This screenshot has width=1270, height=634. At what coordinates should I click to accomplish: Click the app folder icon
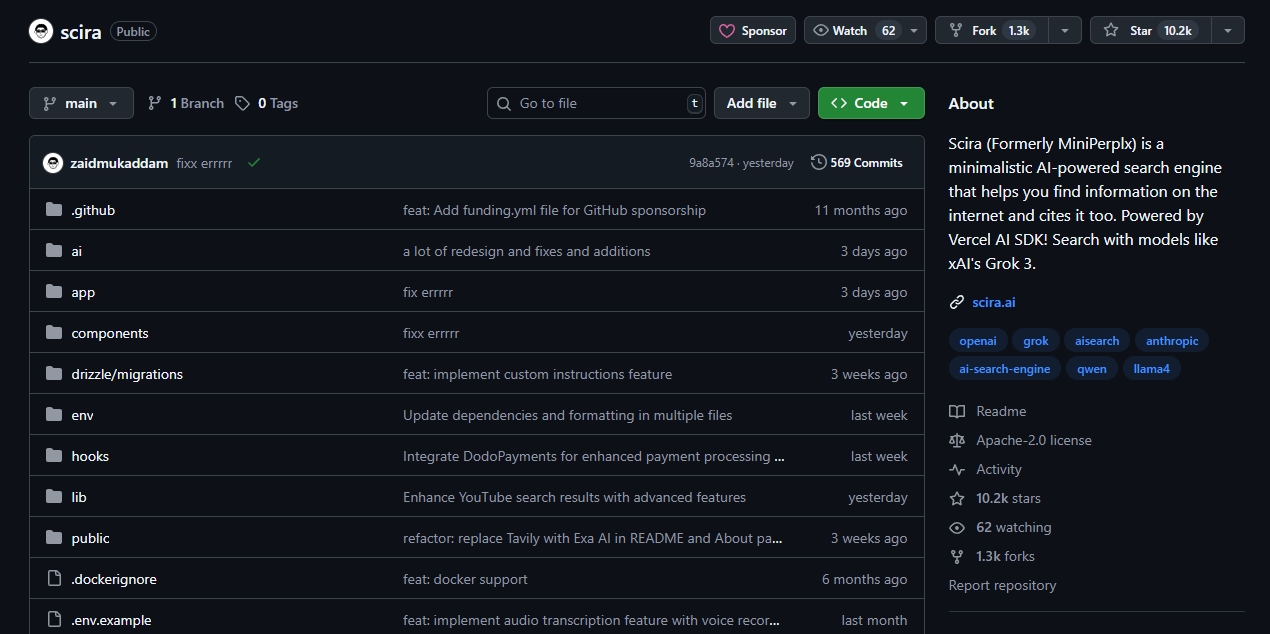pyautogui.click(x=54, y=292)
